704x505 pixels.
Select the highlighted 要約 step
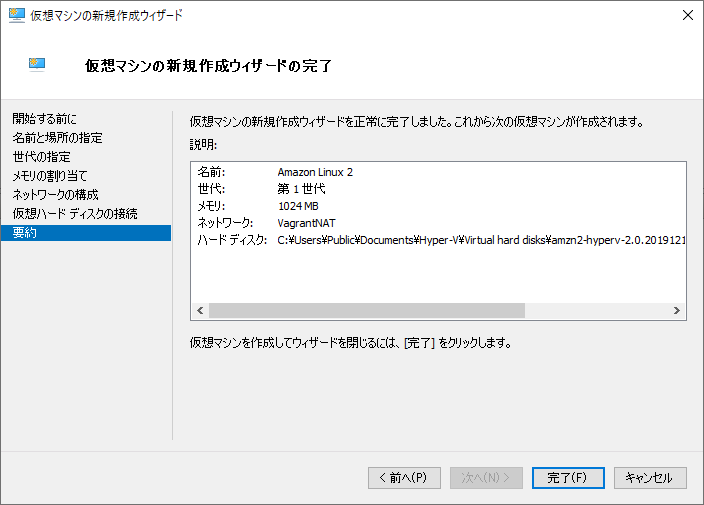(x=86, y=233)
